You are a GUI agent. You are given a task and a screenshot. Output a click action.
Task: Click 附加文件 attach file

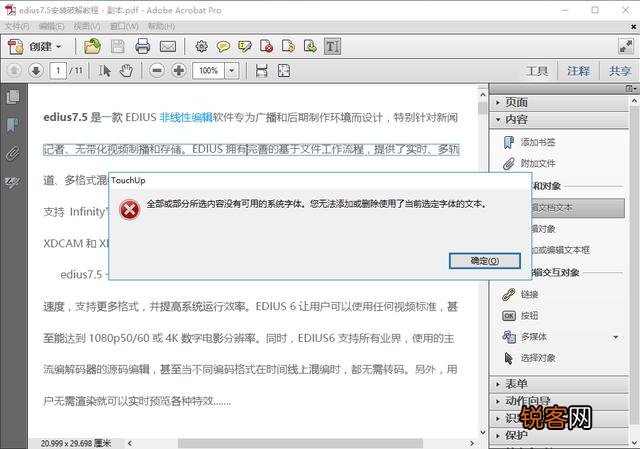[x=529, y=164]
